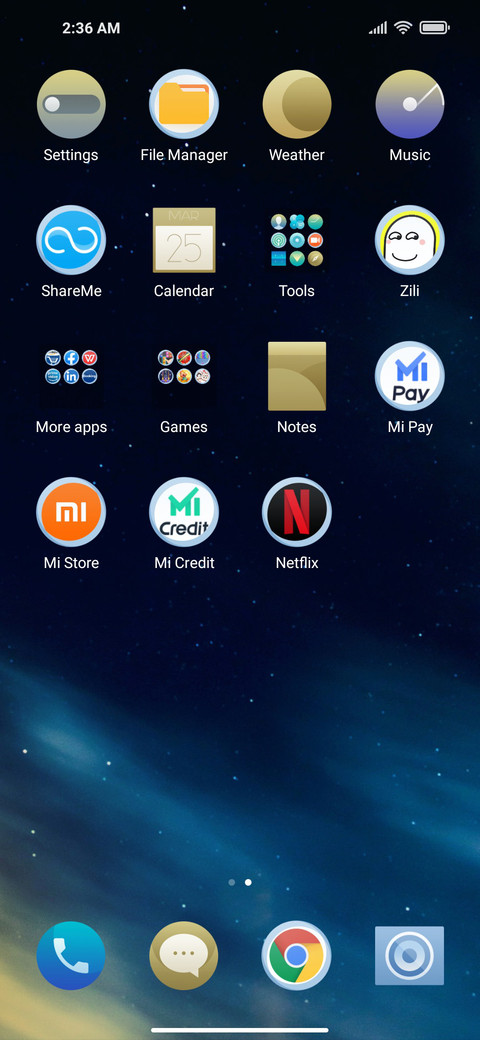The height and width of the screenshot is (1040, 480).
Task: Tap the signal strength icon
Action: [x=378, y=28]
